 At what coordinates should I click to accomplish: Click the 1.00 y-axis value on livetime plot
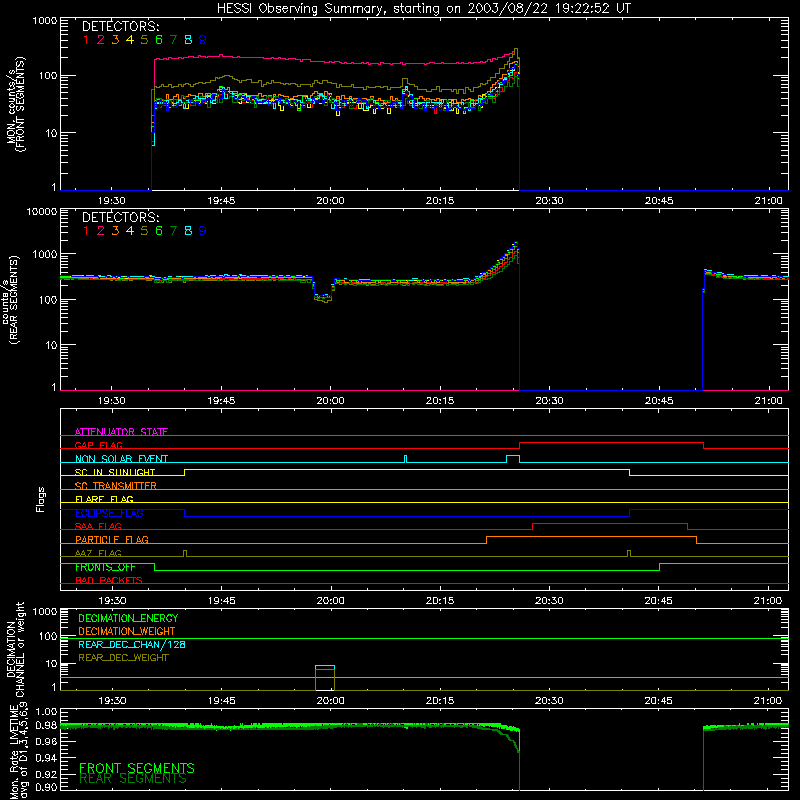coord(46,711)
